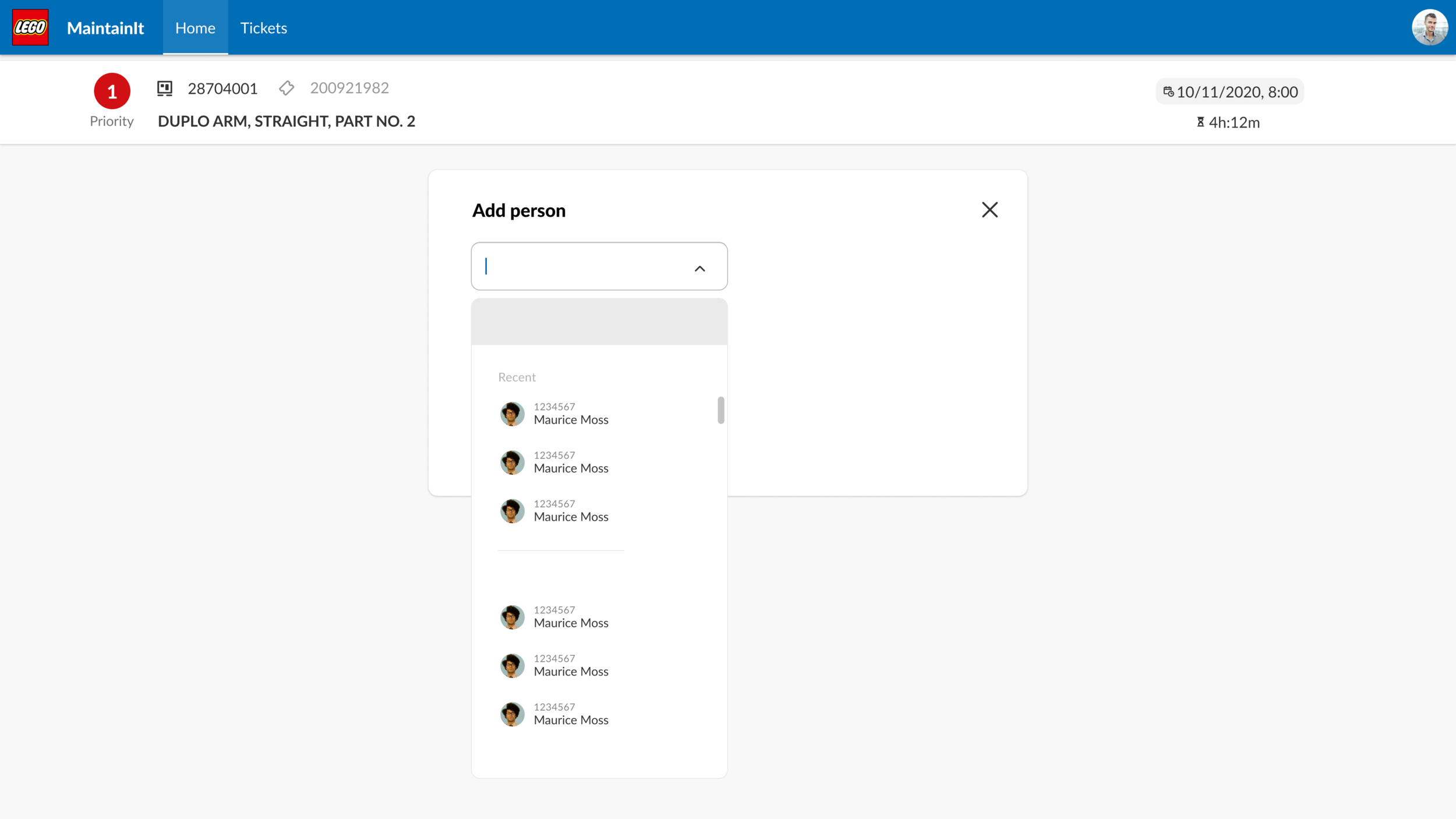Click the hourglass icon beside 4h:12m

tap(1200, 122)
